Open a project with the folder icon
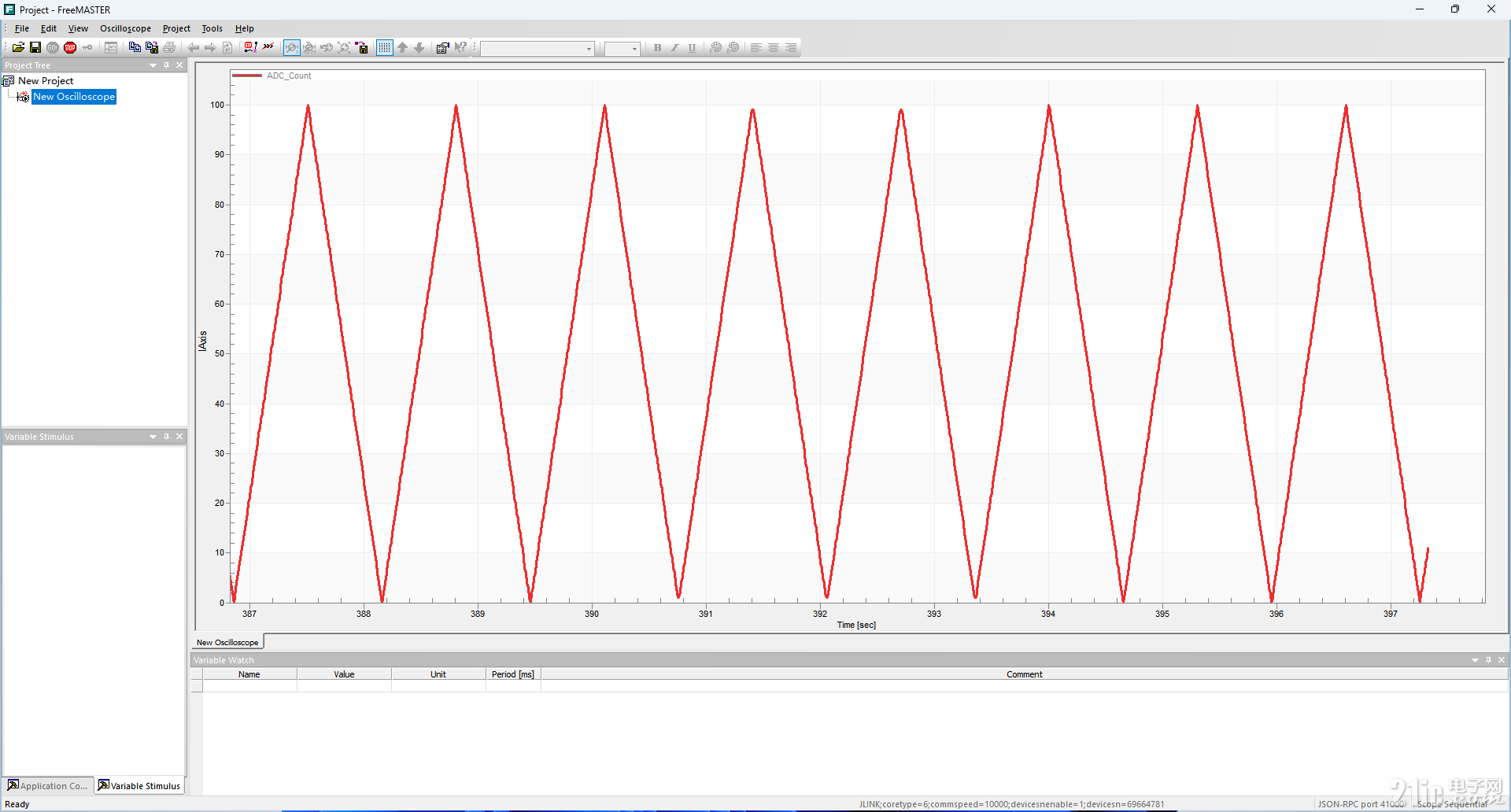 click(18, 48)
